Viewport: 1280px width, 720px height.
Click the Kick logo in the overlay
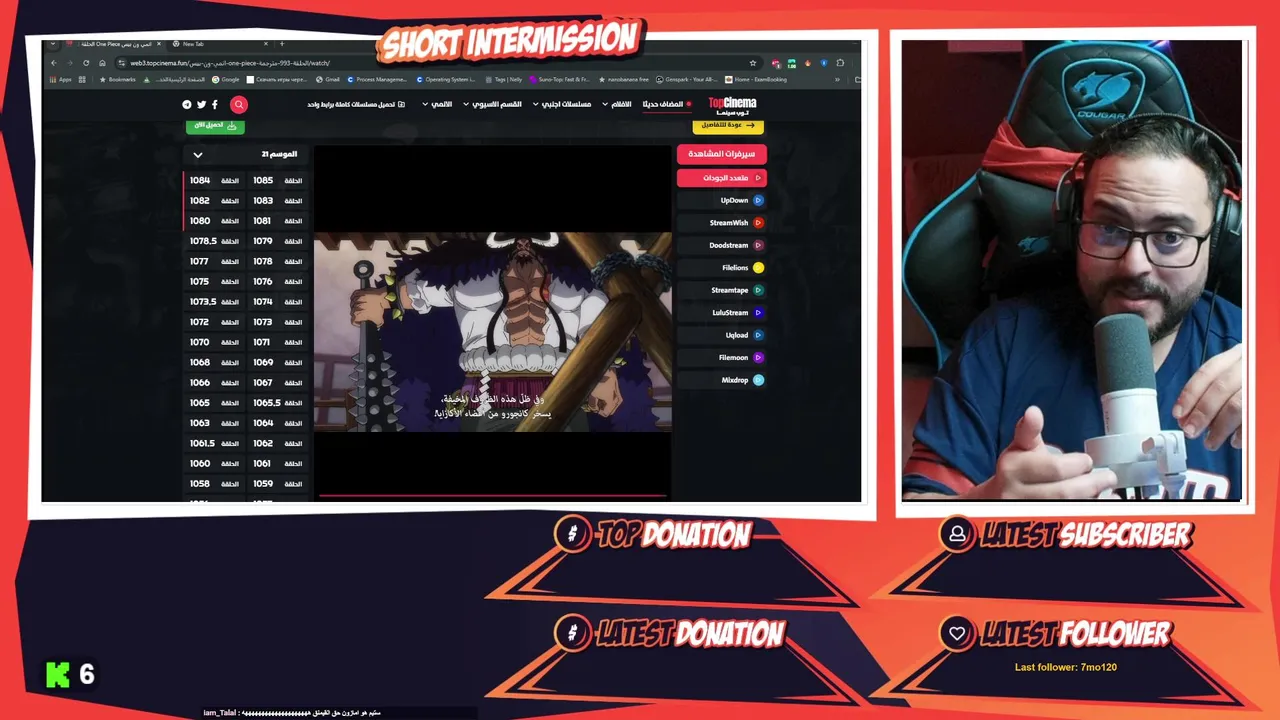tap(58, 675)
